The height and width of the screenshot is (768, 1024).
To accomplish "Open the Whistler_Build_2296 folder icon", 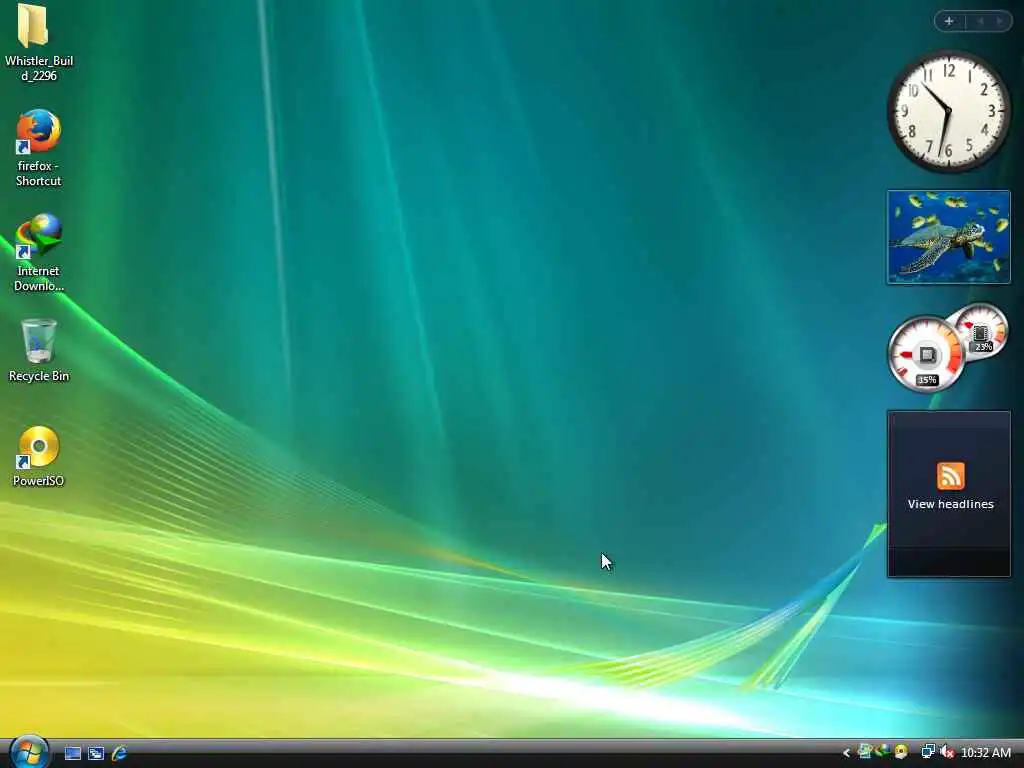I will pos(39,43).
